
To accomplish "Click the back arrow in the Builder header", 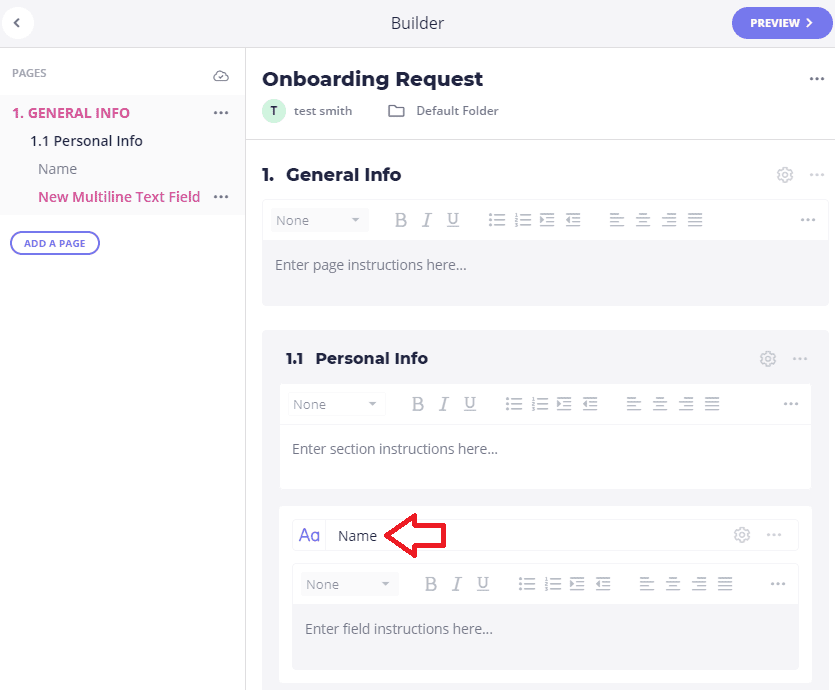I will point(18,23).
